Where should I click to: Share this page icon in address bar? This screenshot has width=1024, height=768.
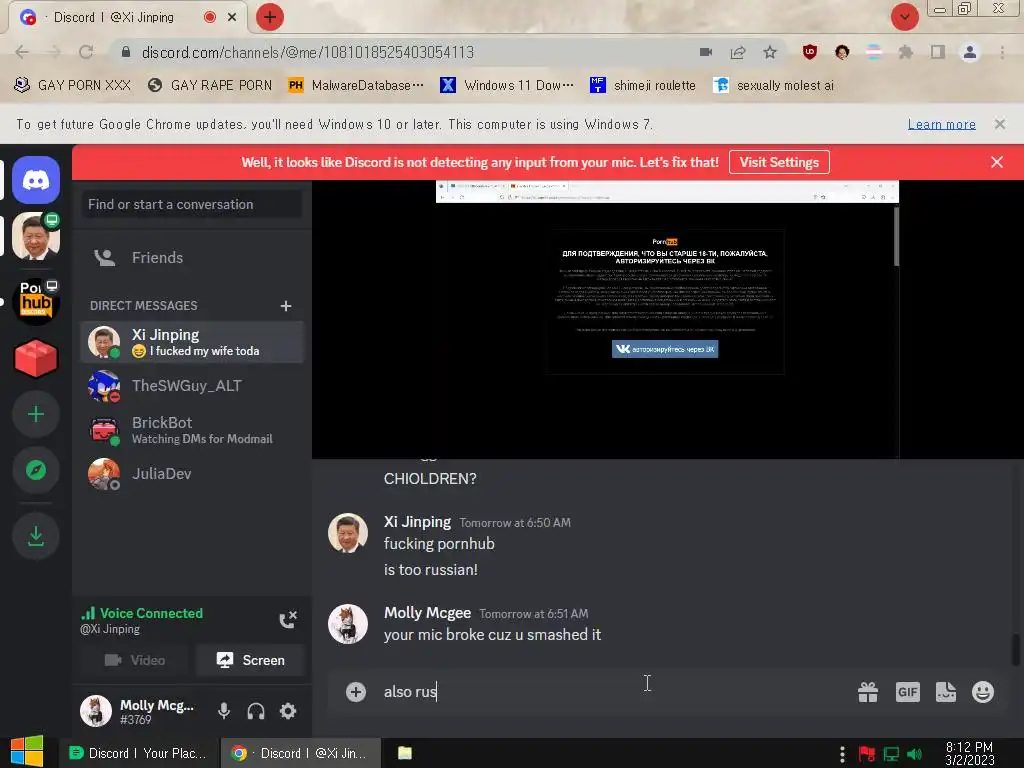pyautogui.click(x=738, y=52)
